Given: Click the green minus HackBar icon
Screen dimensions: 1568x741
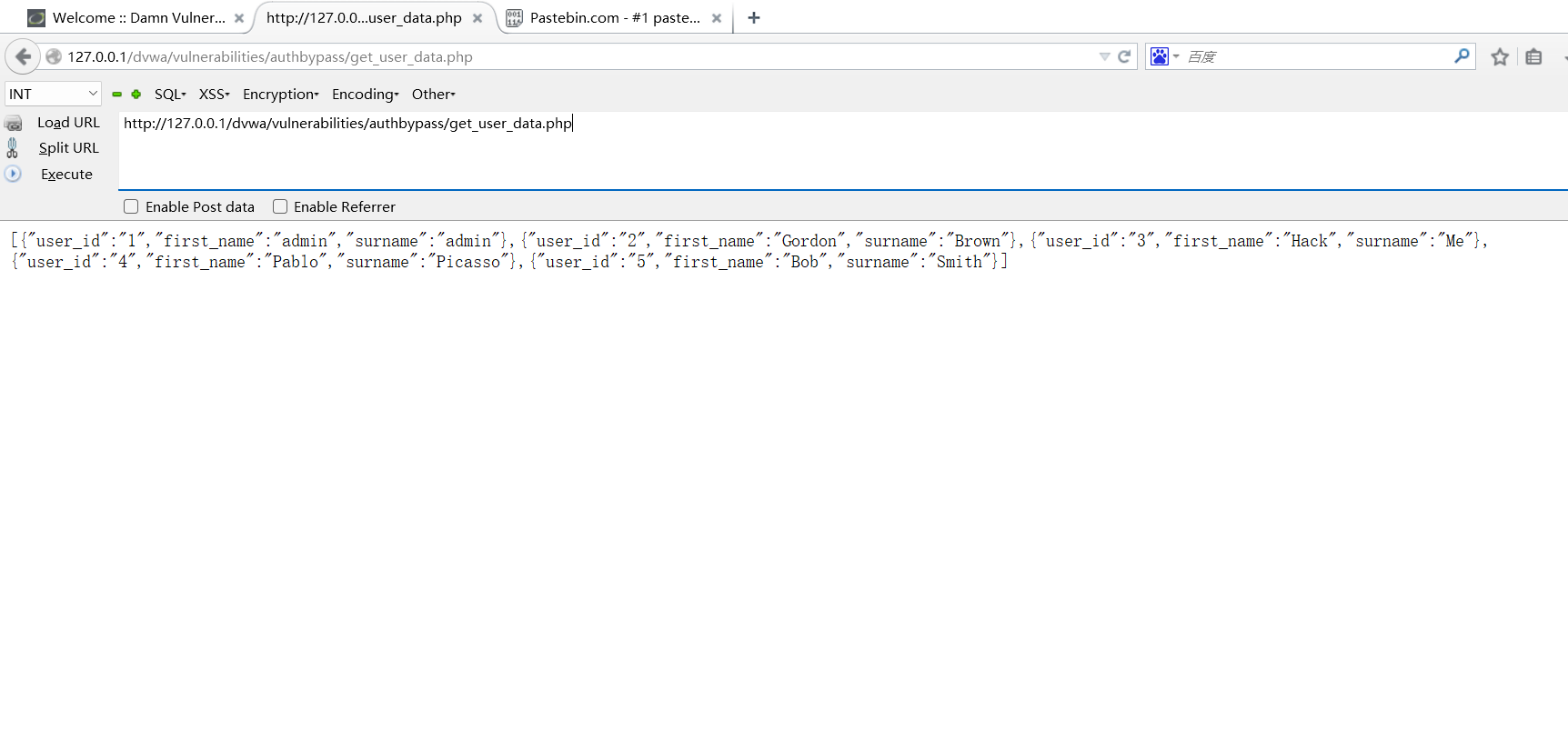Looking at the screenshot, I should click(x=116, y=95).
